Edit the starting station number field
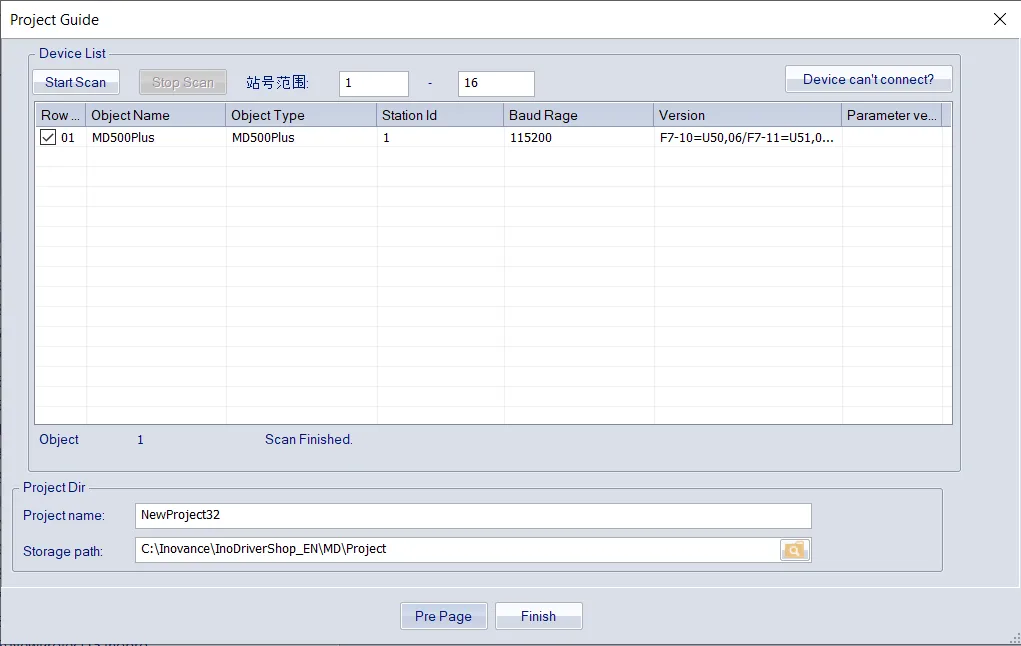The width and height of the screenshot is (1021, 646). coord(373,84)
